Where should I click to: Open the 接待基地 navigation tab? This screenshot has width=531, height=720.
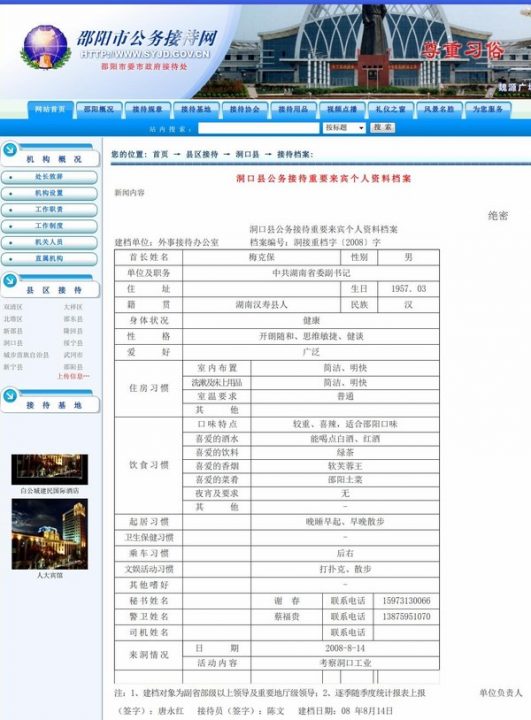tap(196, 109)
